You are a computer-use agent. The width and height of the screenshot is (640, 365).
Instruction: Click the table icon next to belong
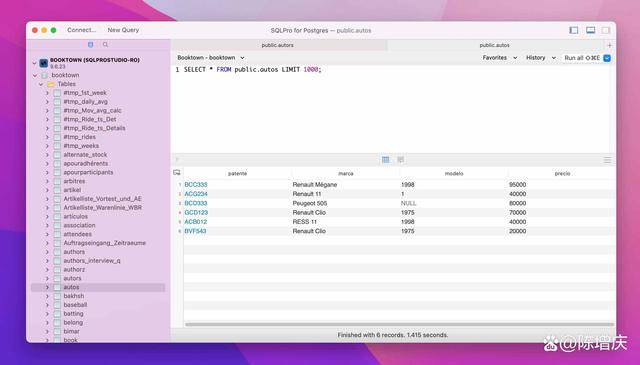coord(57,323)
